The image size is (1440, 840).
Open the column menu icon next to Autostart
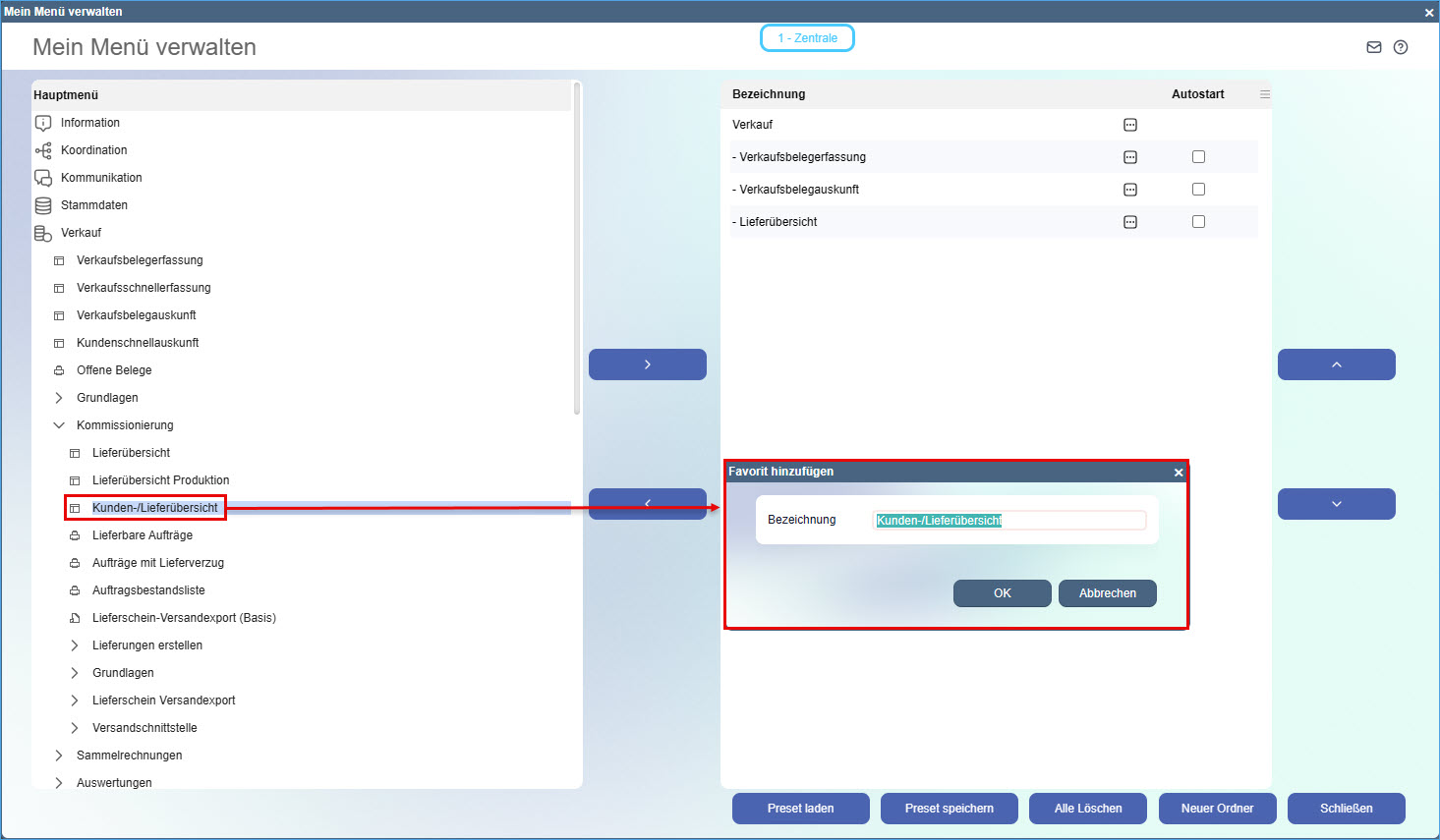(x=1265, y=94)
